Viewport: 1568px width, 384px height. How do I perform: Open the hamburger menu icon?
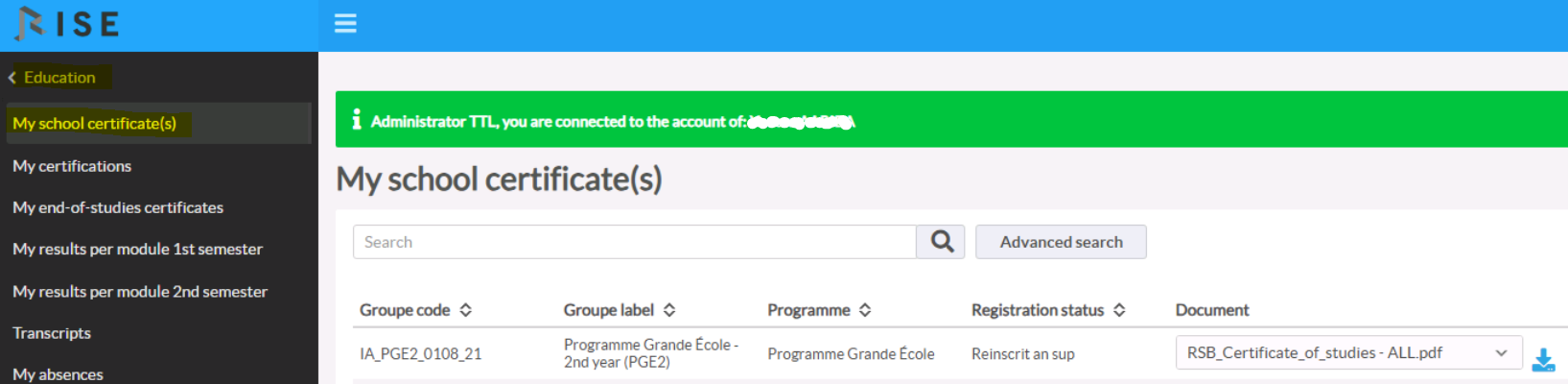[x=345, y=23]
